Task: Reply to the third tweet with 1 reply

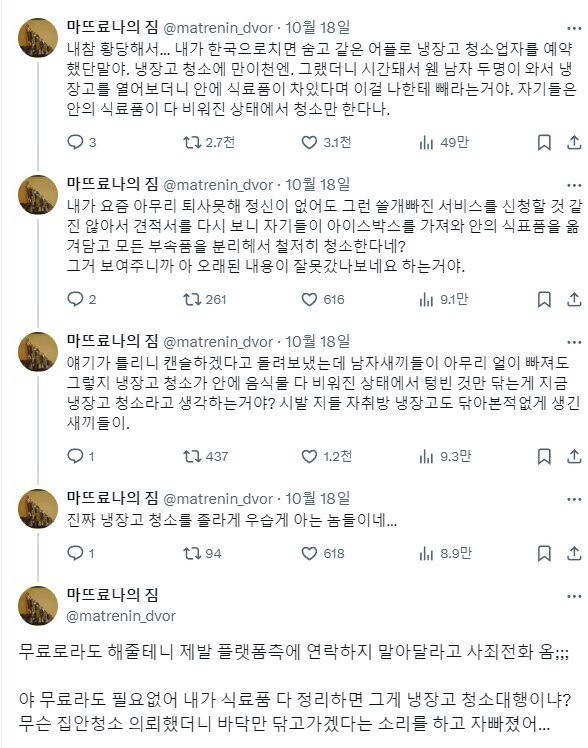Action: pos(80,457)
